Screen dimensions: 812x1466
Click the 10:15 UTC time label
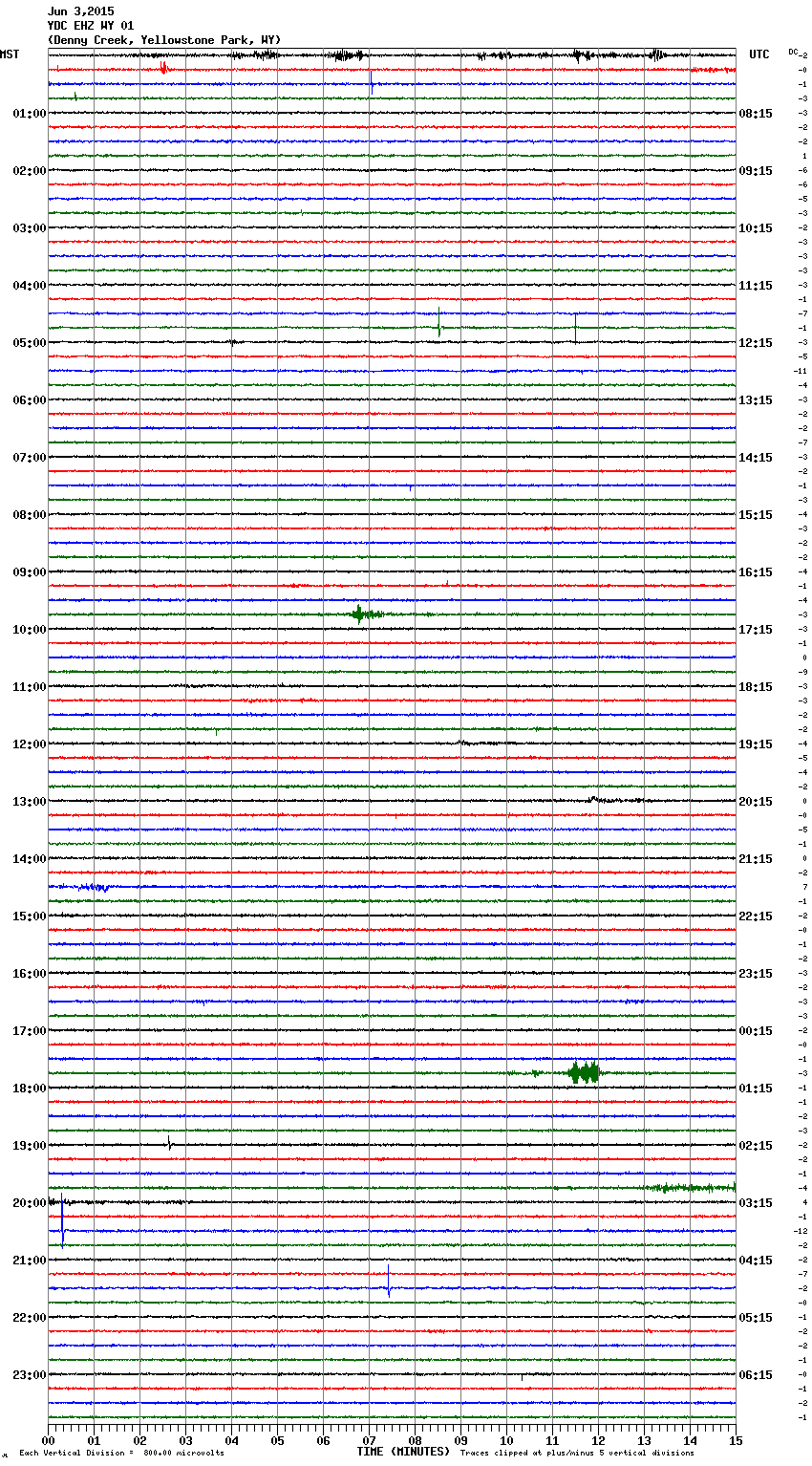[756, 228]
